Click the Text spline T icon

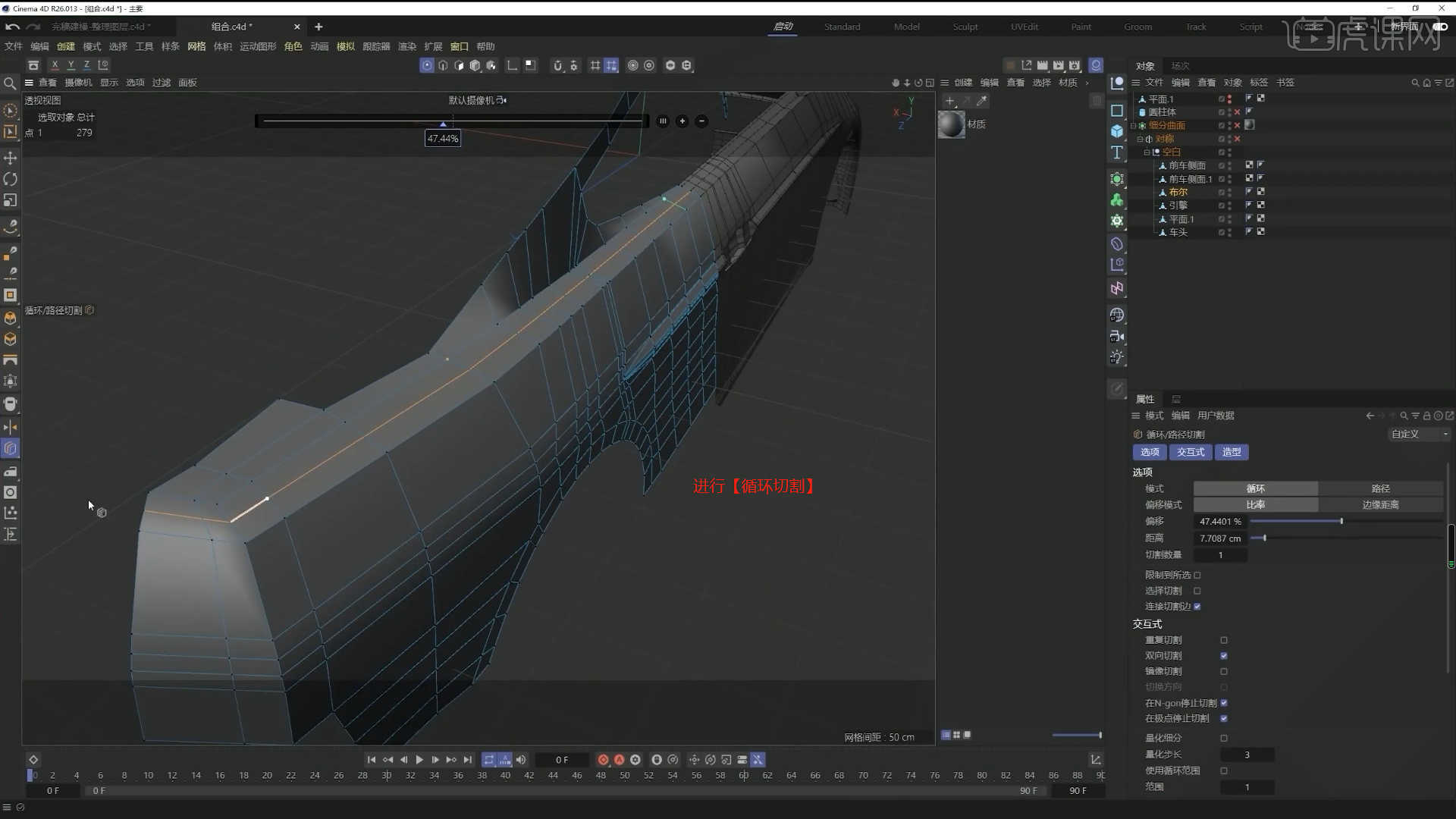click(1117, 152)
